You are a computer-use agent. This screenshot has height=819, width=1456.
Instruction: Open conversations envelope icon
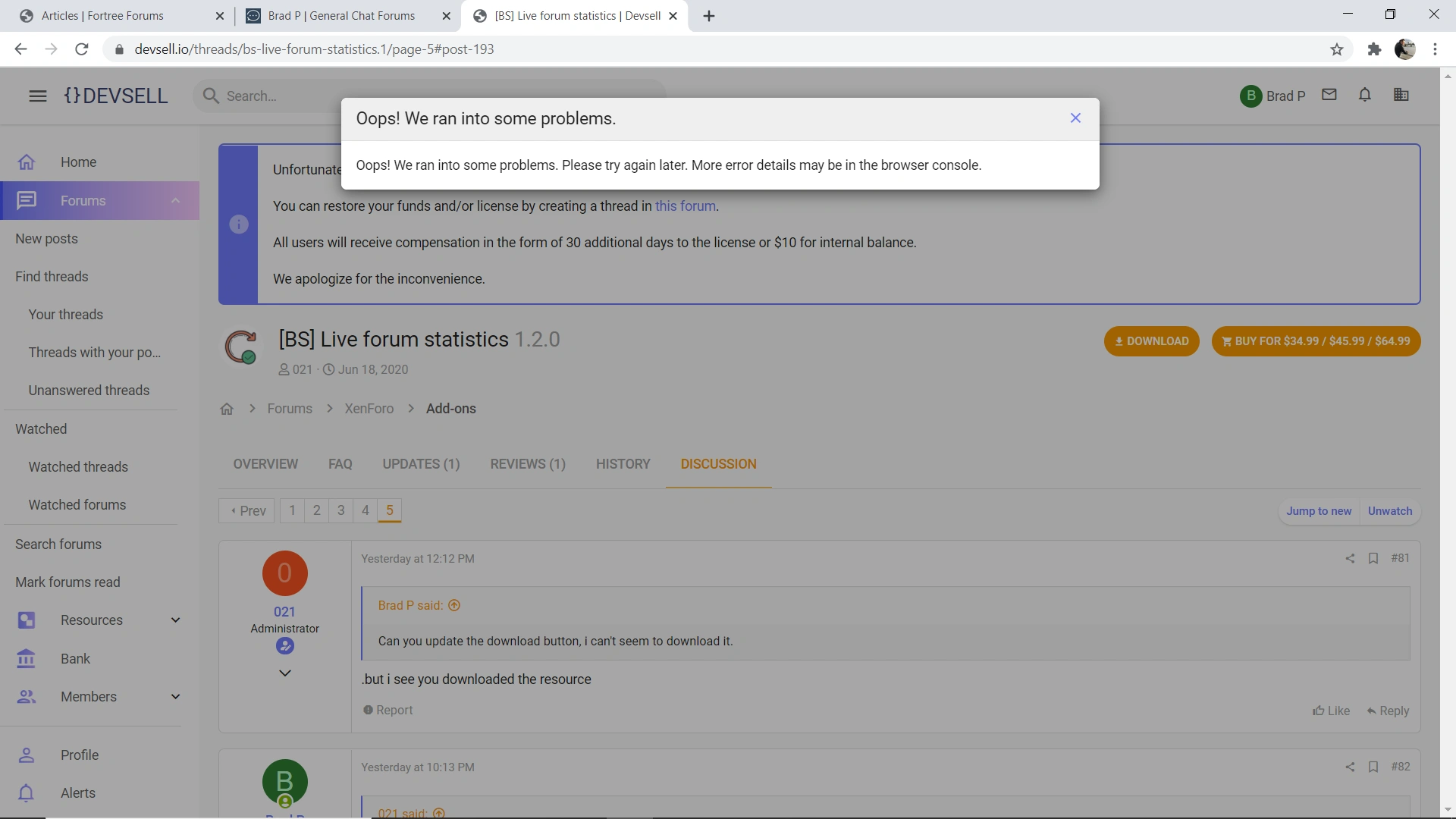[x=1329, y=96]
